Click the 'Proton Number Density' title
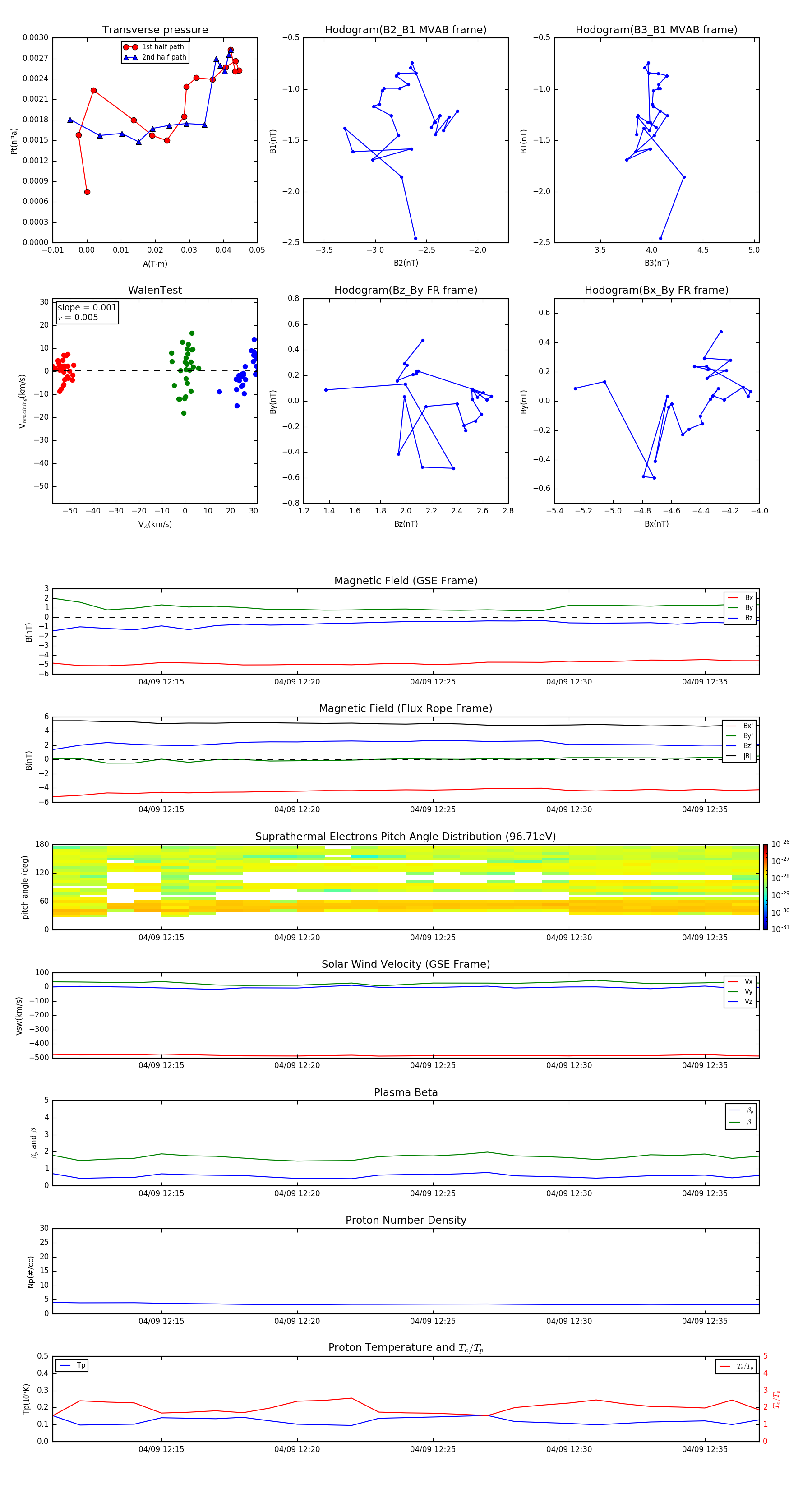 point(406,1221)
